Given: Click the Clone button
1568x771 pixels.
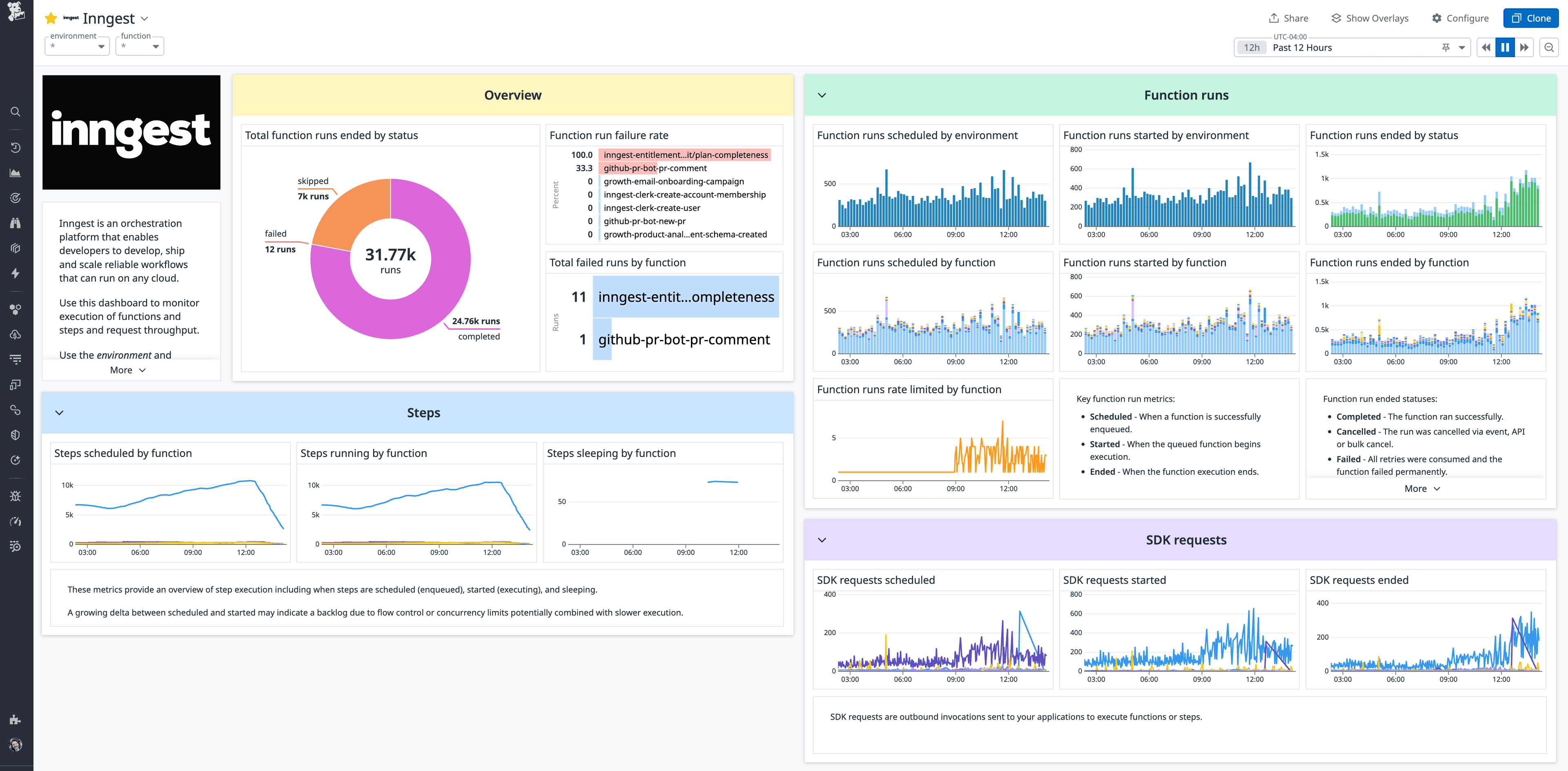Looking at the screenshot, I should pos(1531,18).
